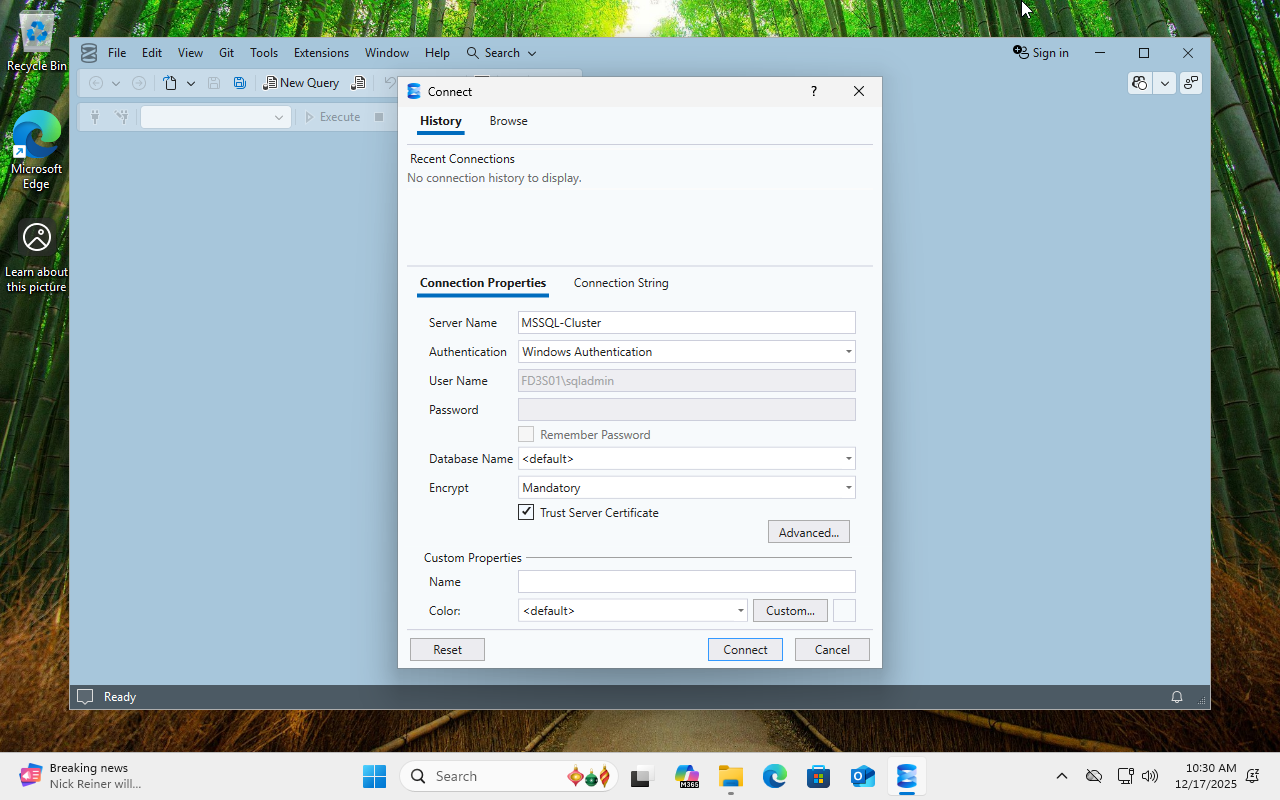Click the Advanced... button
Viewport: 1280px width, 800px height.
[x=808, y=532]
